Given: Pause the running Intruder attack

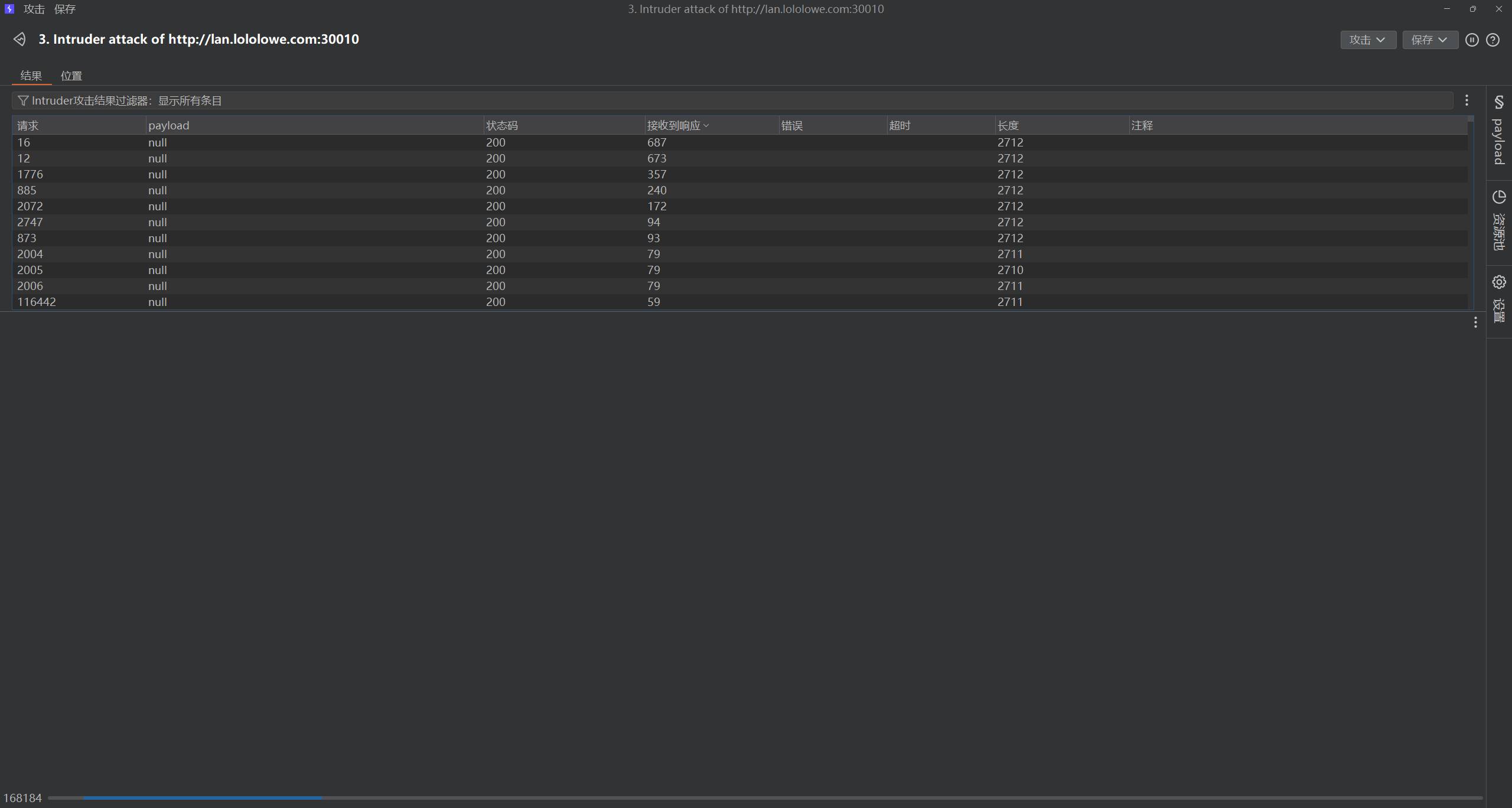Looking at the screenshot, I should coord(1472,40).
